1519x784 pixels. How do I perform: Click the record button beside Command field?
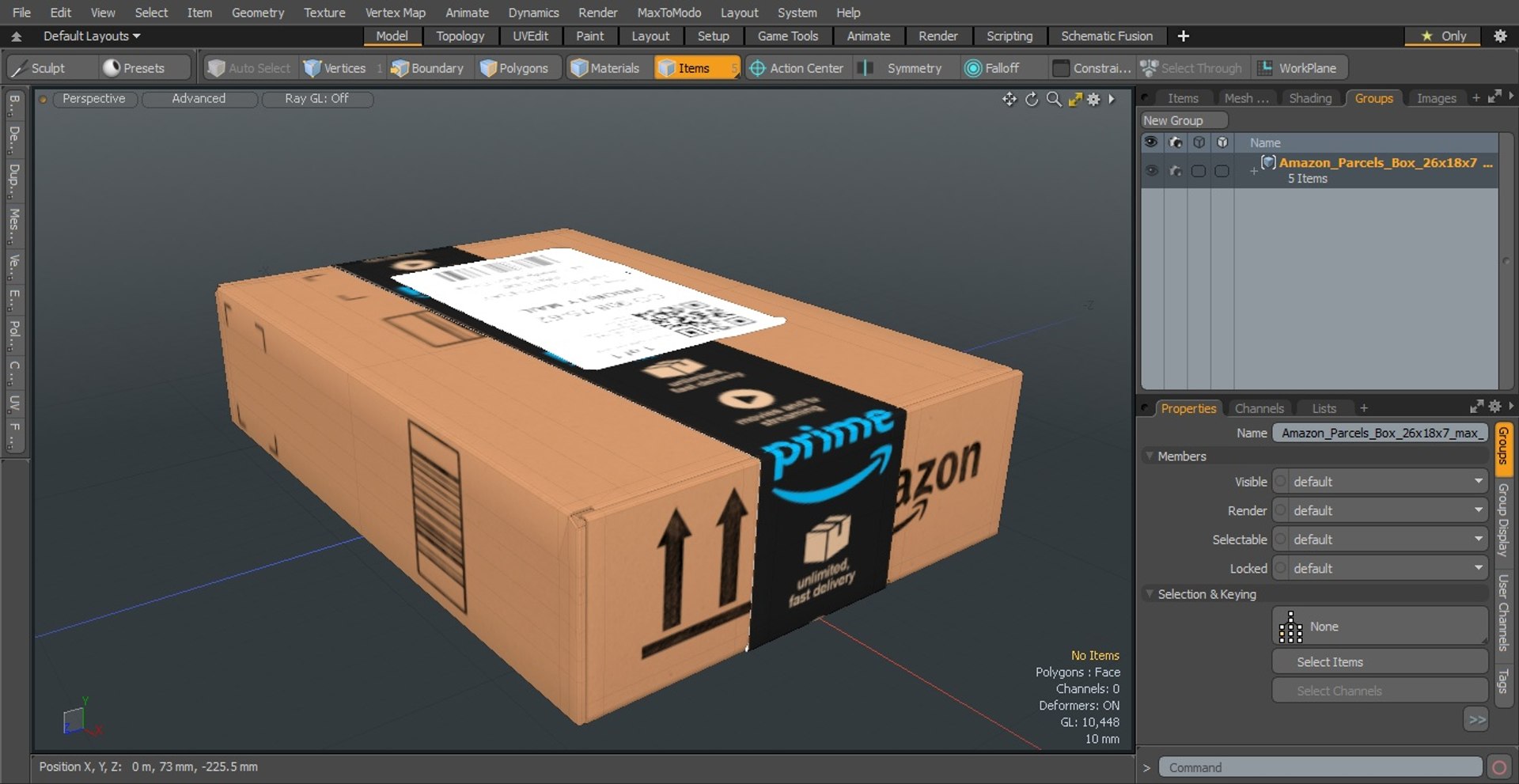1498,767
